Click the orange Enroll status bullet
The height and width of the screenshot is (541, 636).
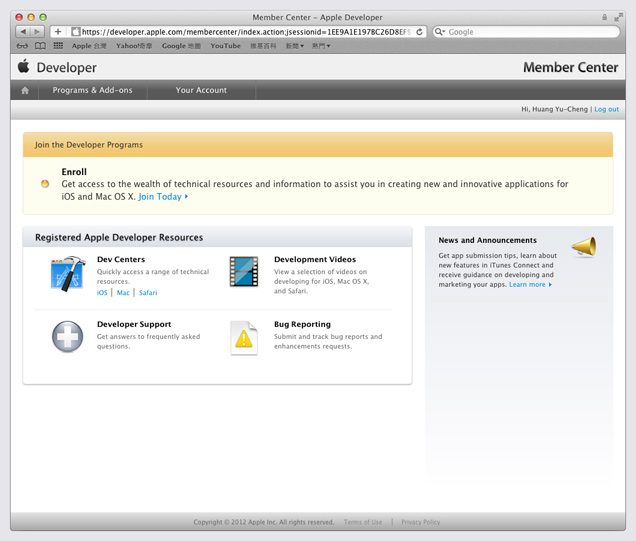pyautogui.click(x=45, y=184)
